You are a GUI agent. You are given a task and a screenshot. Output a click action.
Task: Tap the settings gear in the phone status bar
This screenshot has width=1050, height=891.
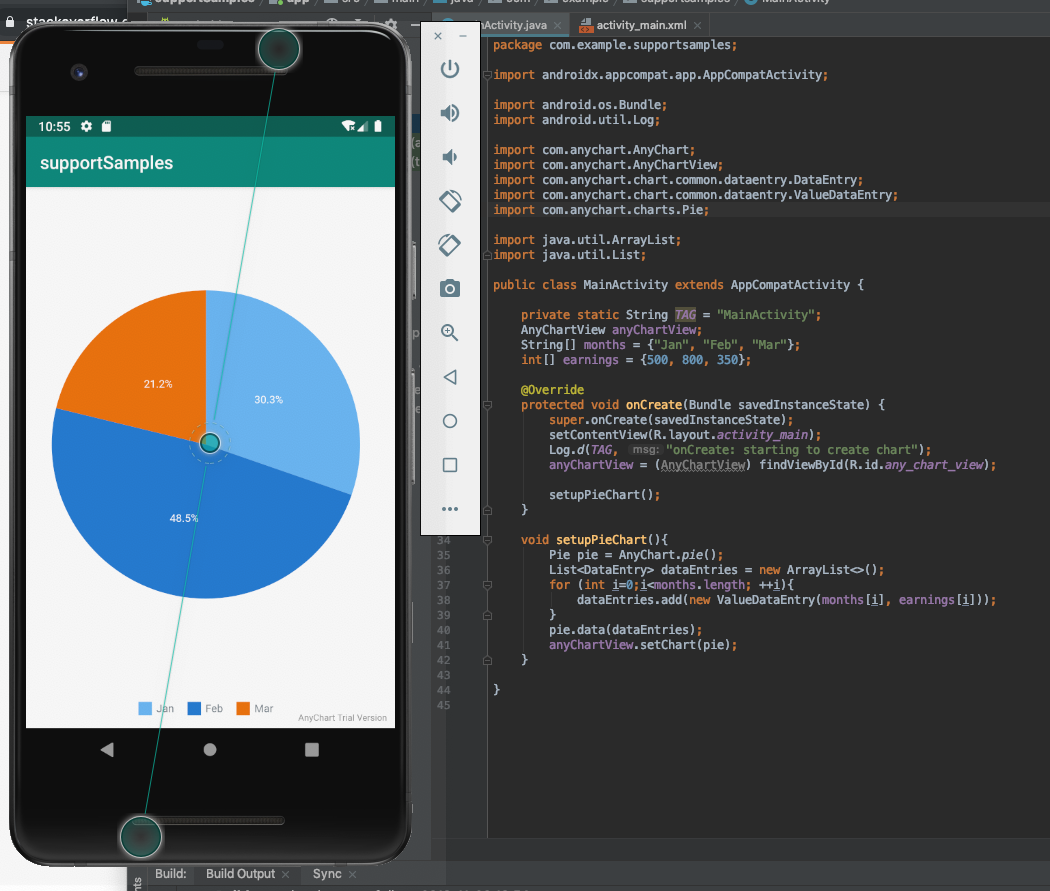pyautogui.click(x=86, y=126)
